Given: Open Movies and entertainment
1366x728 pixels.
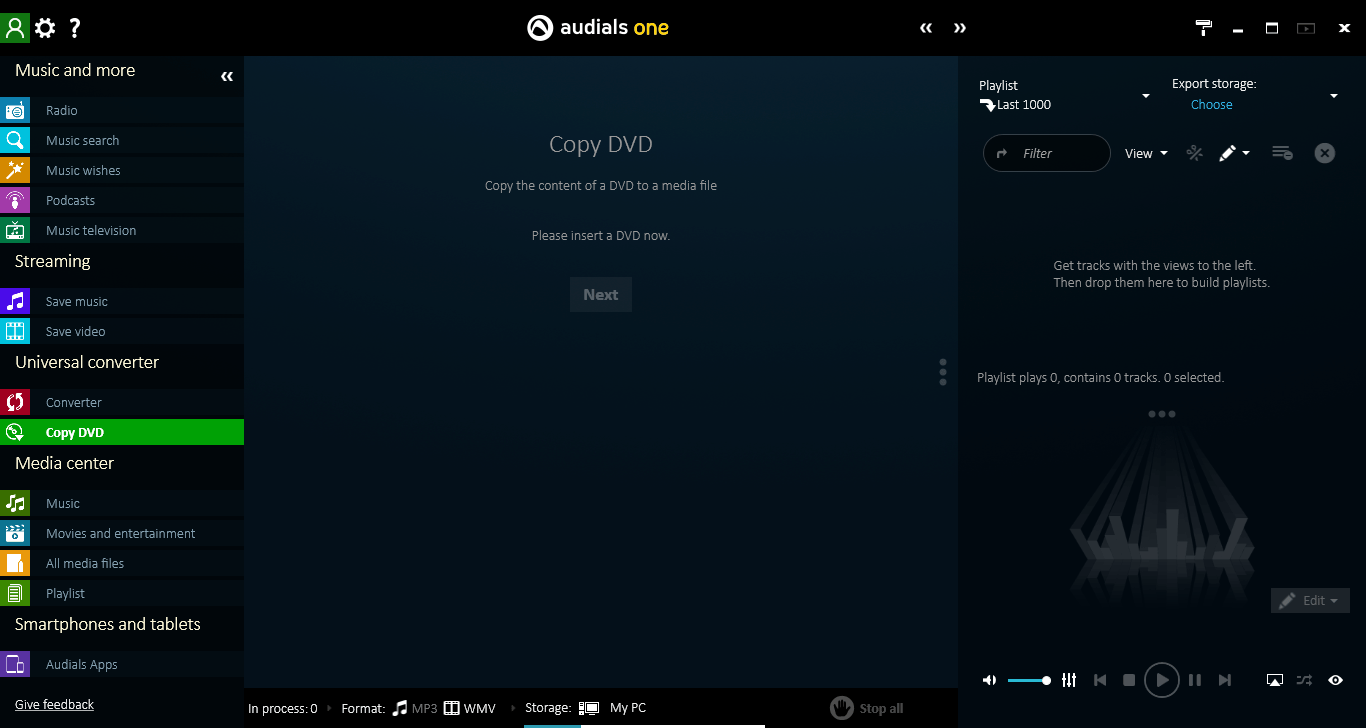Looking at the screenshot, I should [x=122, y=533].
